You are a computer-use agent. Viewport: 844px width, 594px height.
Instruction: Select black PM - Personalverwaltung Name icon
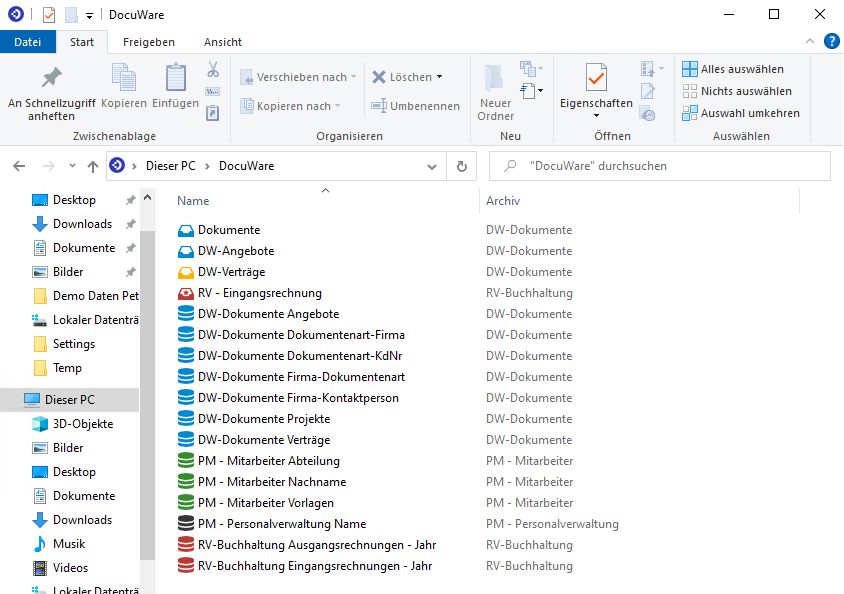186,524
